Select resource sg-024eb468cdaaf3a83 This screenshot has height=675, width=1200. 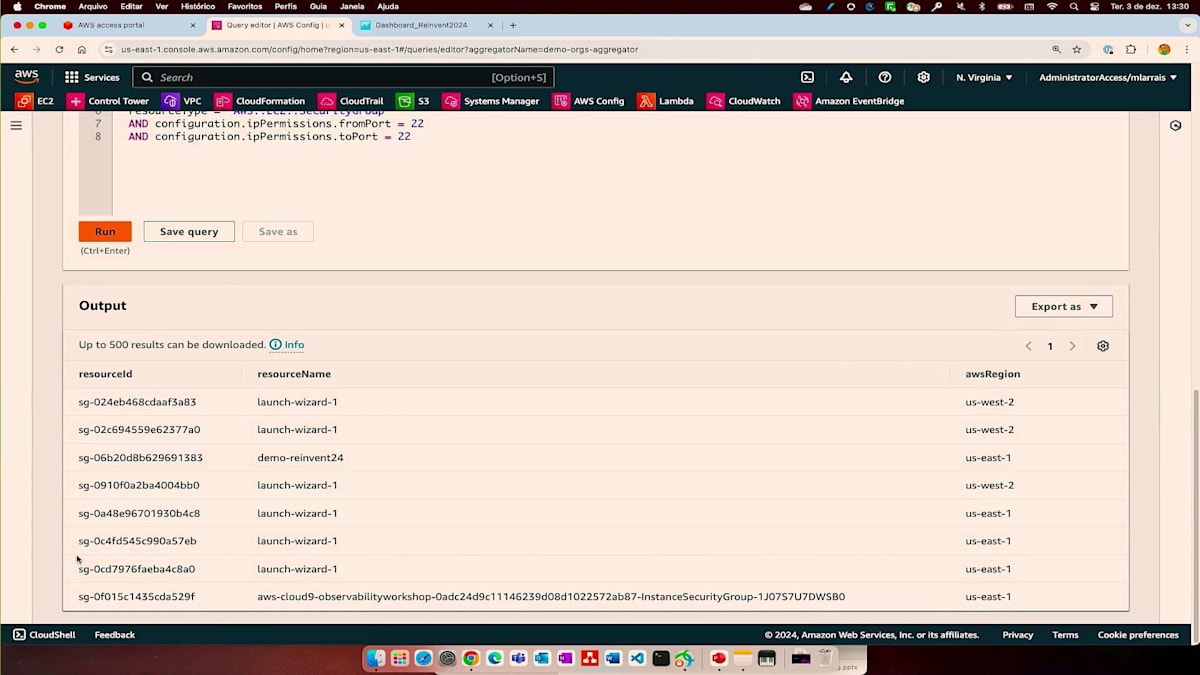[x=137, y=402]
